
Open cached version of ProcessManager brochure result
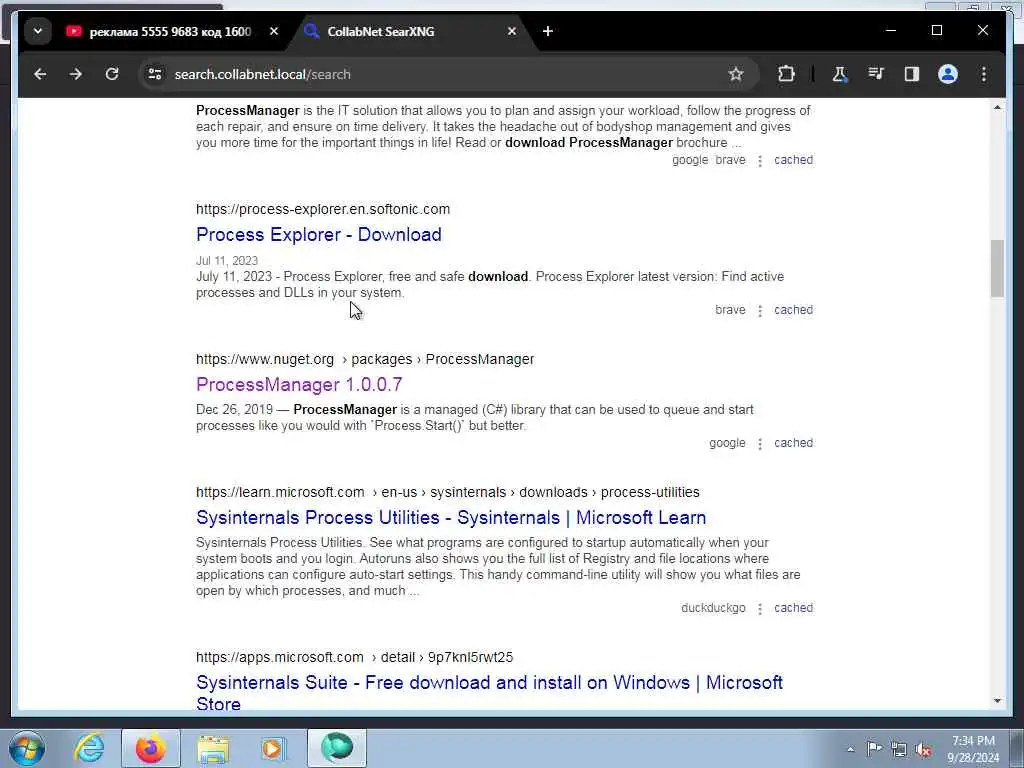793,160
